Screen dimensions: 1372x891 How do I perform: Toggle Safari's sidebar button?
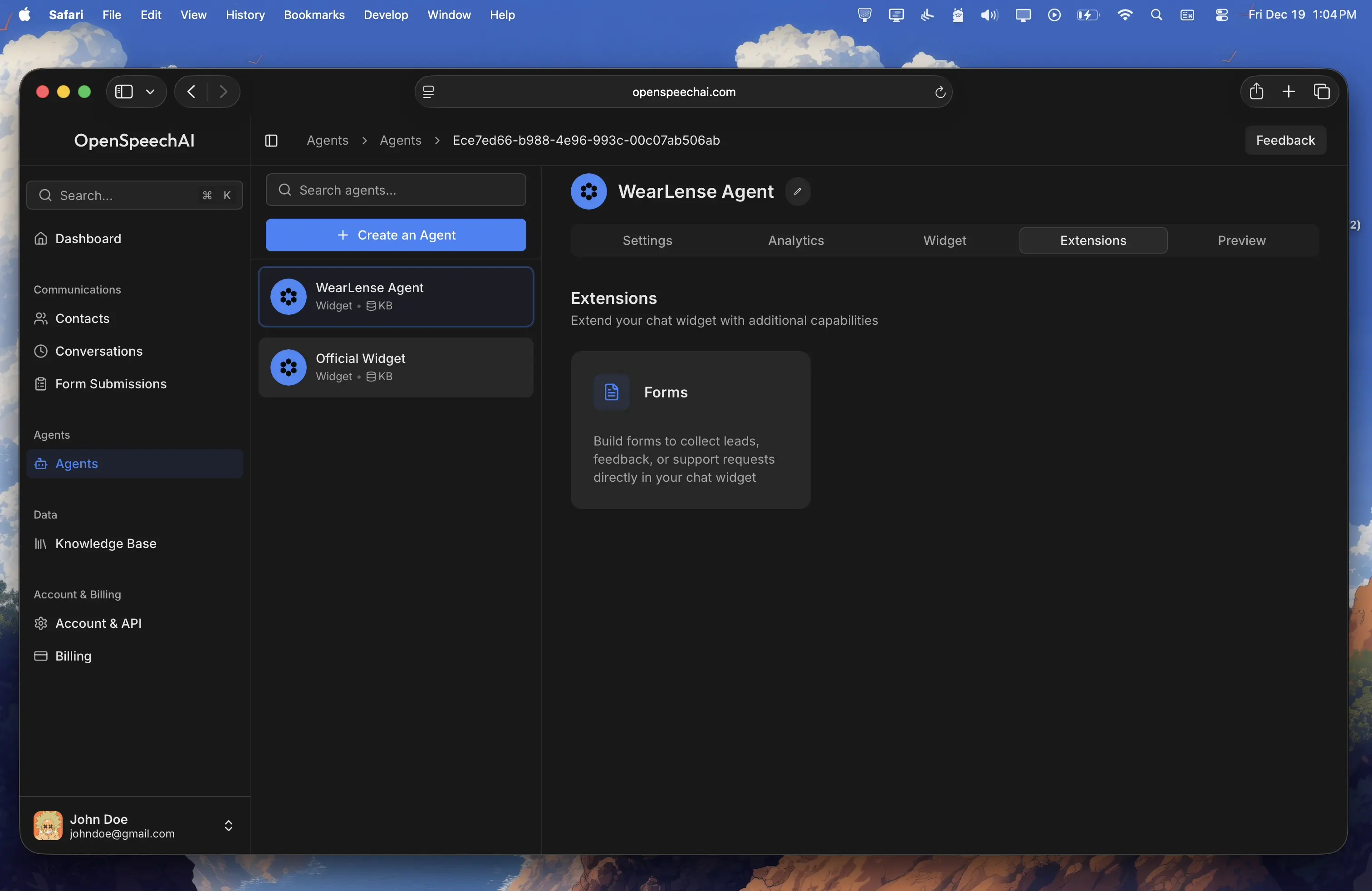pyautogui.click(x=124, y=92)
